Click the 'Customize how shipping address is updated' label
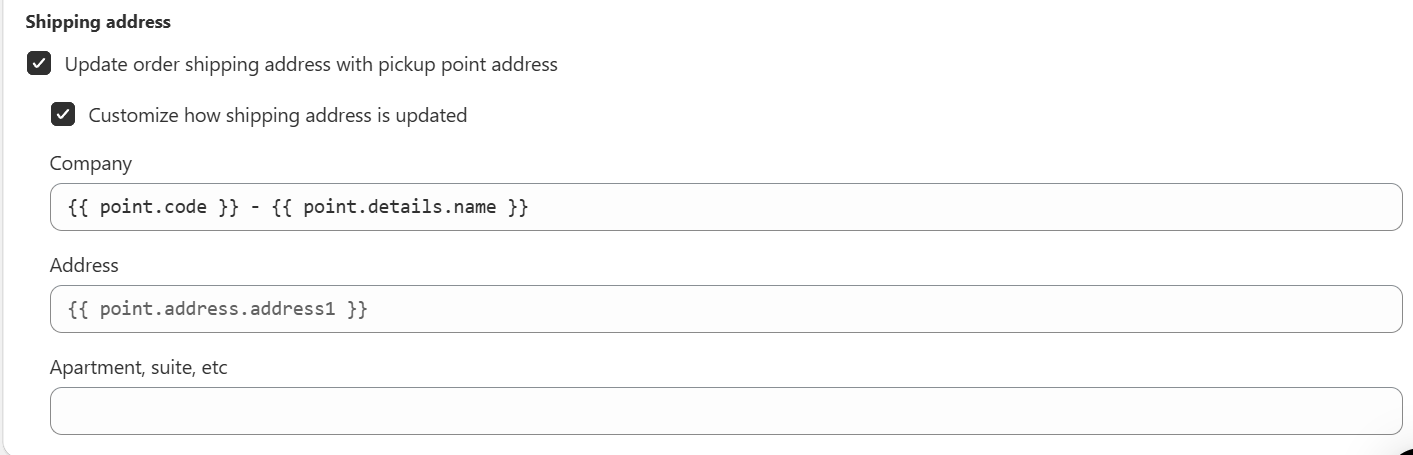The image size is (1413, 455). click(x=277, y=115)
